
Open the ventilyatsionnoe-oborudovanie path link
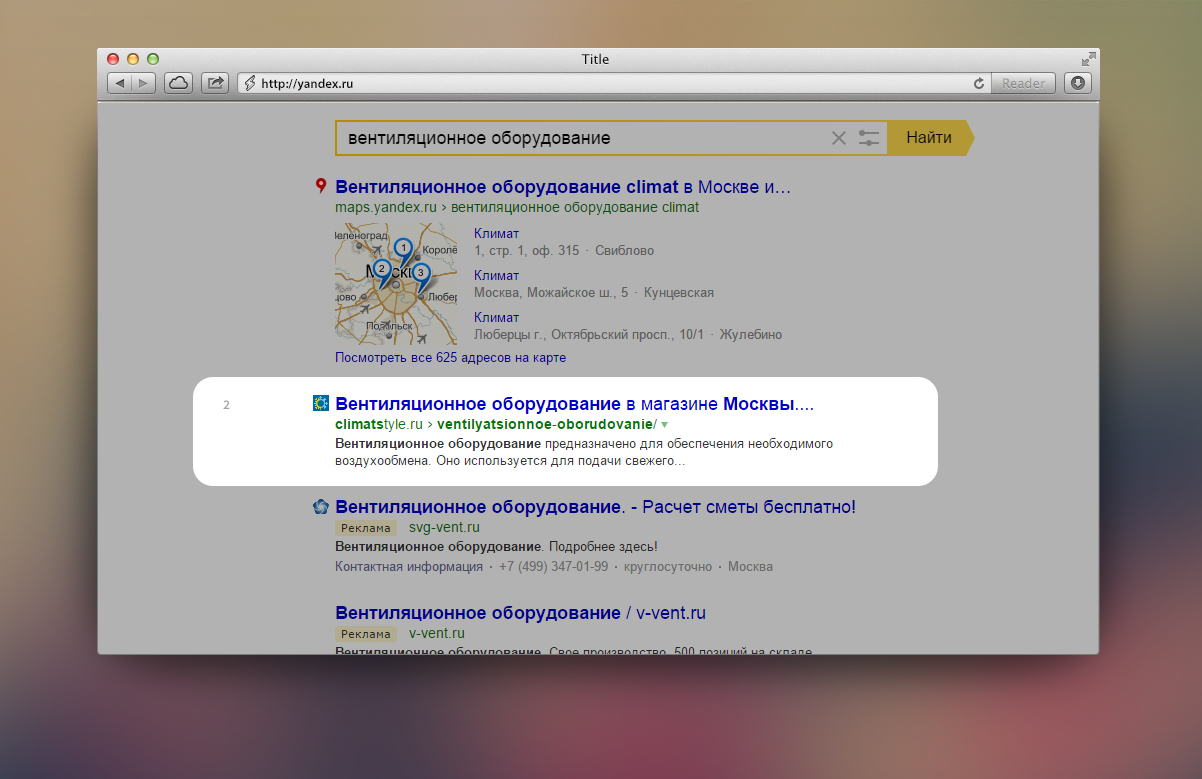547,424
